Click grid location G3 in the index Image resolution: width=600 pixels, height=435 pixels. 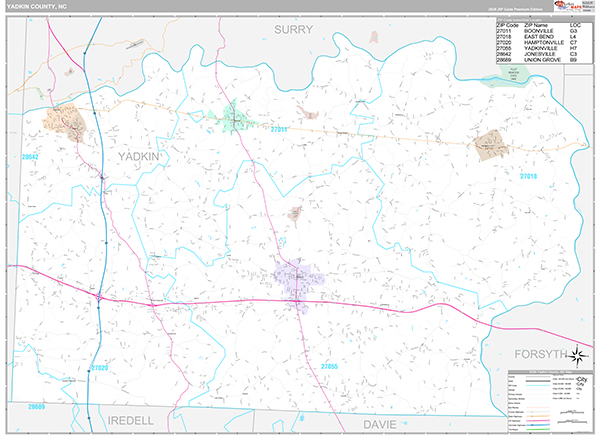click(573, 31)
